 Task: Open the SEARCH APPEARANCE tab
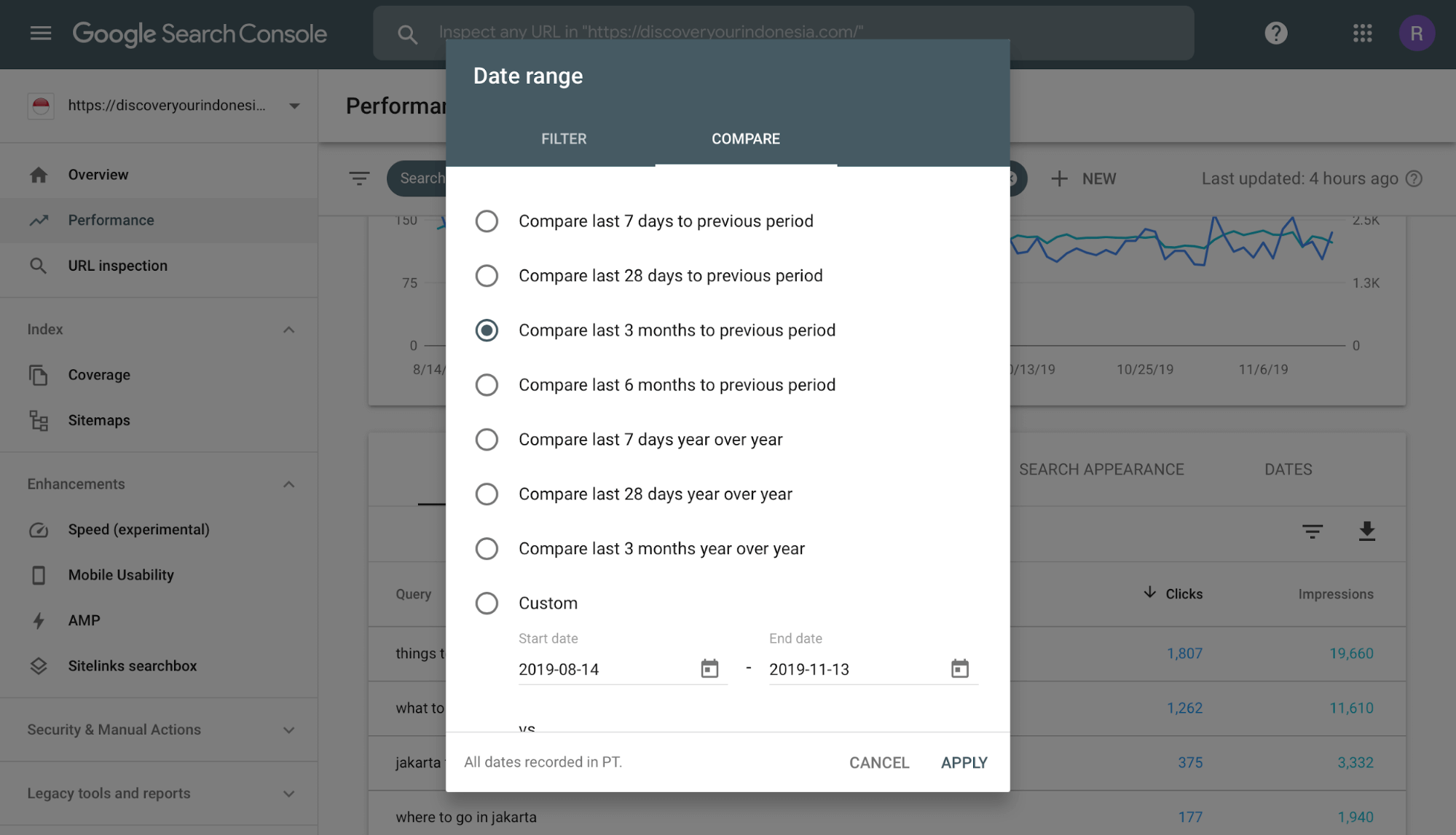(x=1101, y=470)
